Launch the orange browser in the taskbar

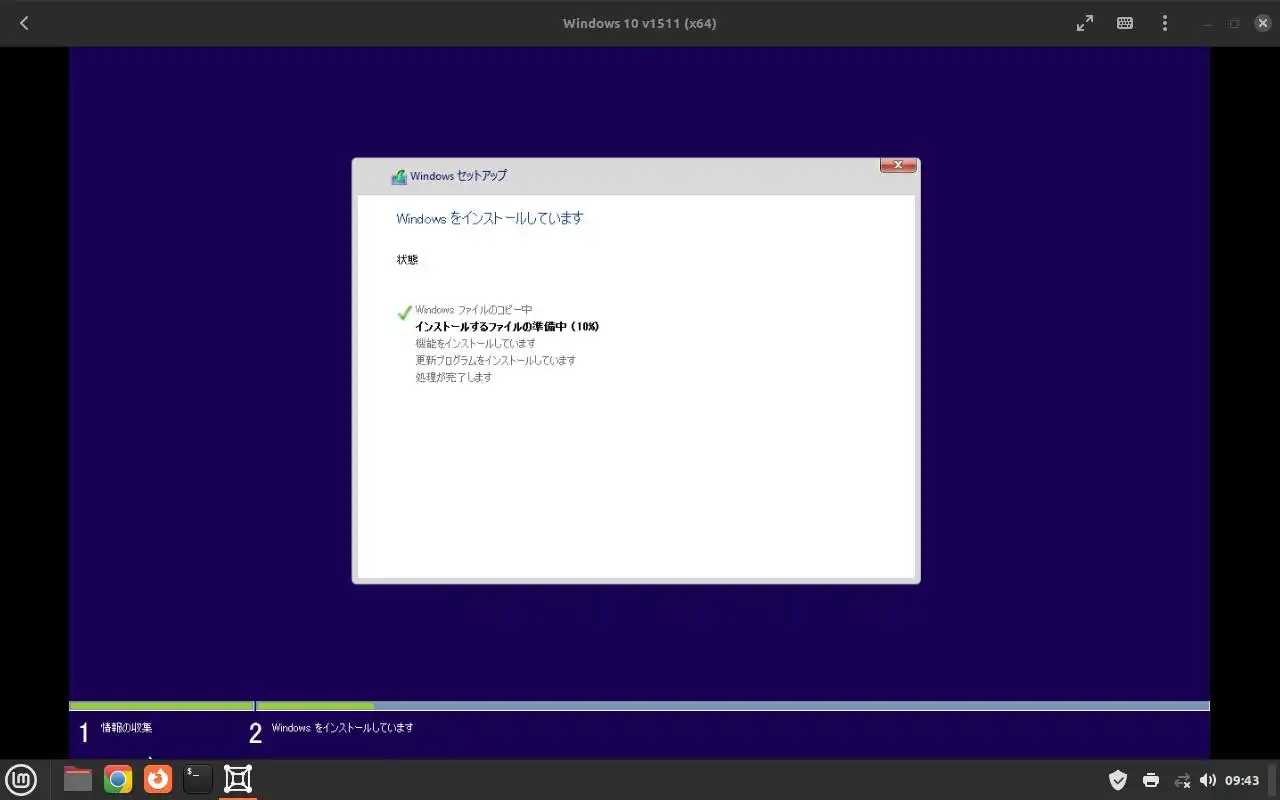coord(158,779)
